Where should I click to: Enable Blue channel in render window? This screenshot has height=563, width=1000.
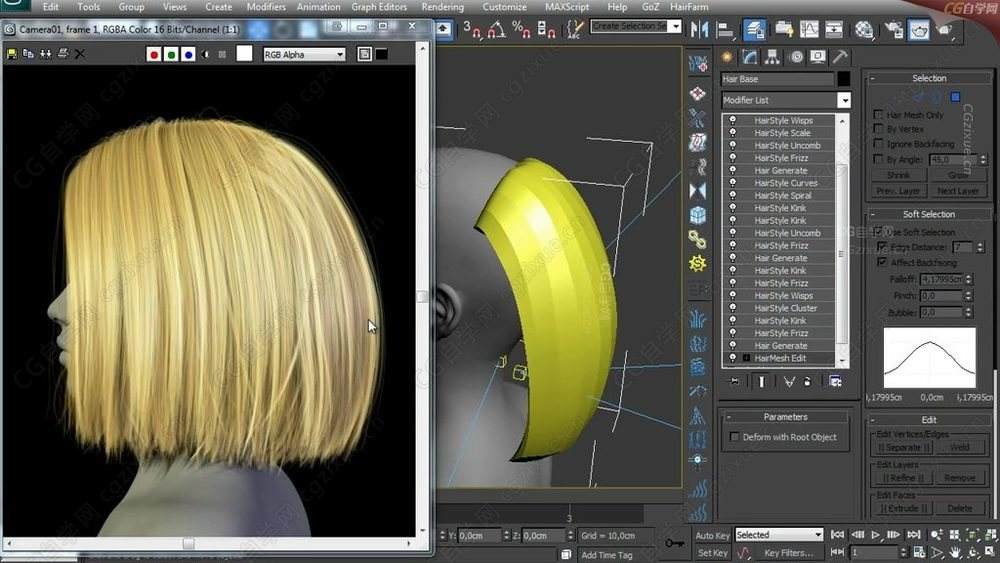pos(188,55)
